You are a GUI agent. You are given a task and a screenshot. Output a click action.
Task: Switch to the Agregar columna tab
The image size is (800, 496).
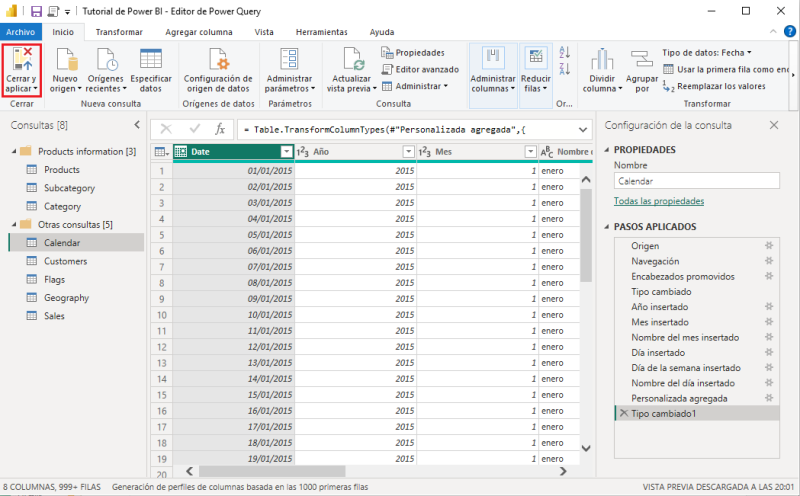pyautogui.click(x=198, y=32)
